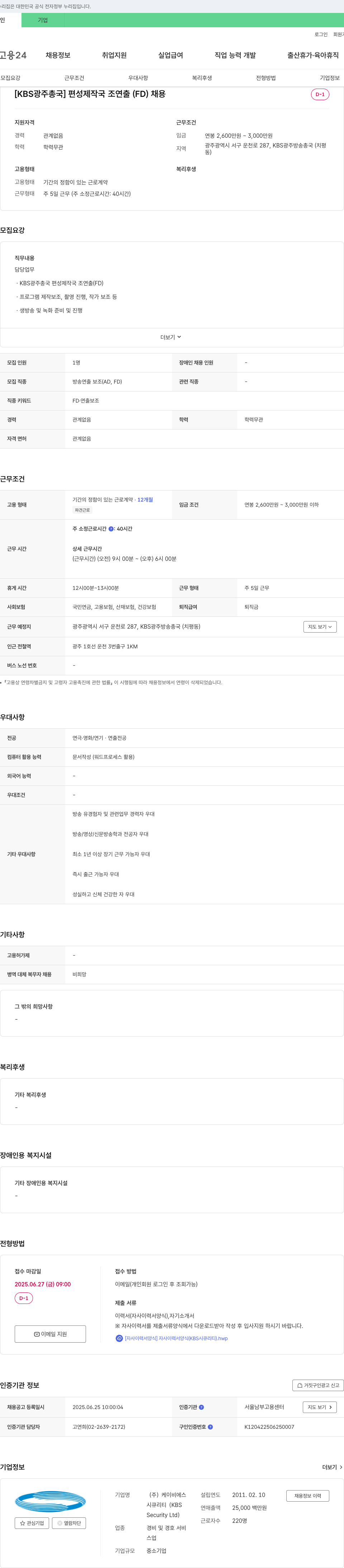The height and width of the screenshot is (1568, 344).
Task: Open the 채용정보 menu
Action: pyautogui.click(x=58, y=55)
